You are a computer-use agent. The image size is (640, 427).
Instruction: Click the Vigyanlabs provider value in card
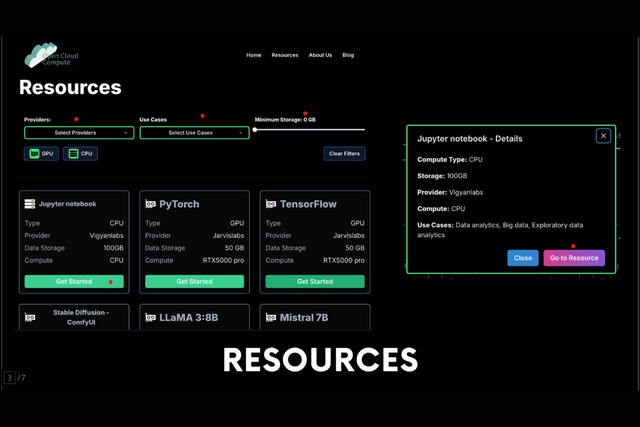coord(106,236)
